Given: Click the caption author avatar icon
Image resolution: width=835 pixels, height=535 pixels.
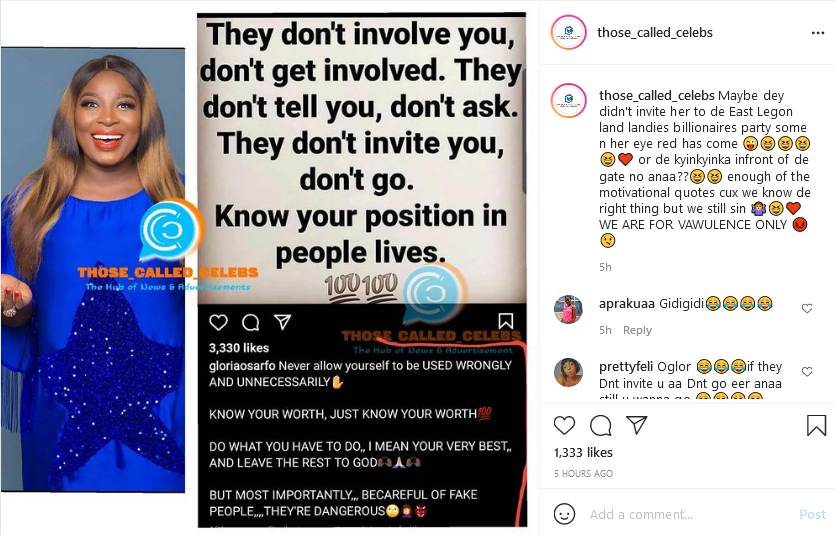Looking at the screenshot, I should (568, 100).
